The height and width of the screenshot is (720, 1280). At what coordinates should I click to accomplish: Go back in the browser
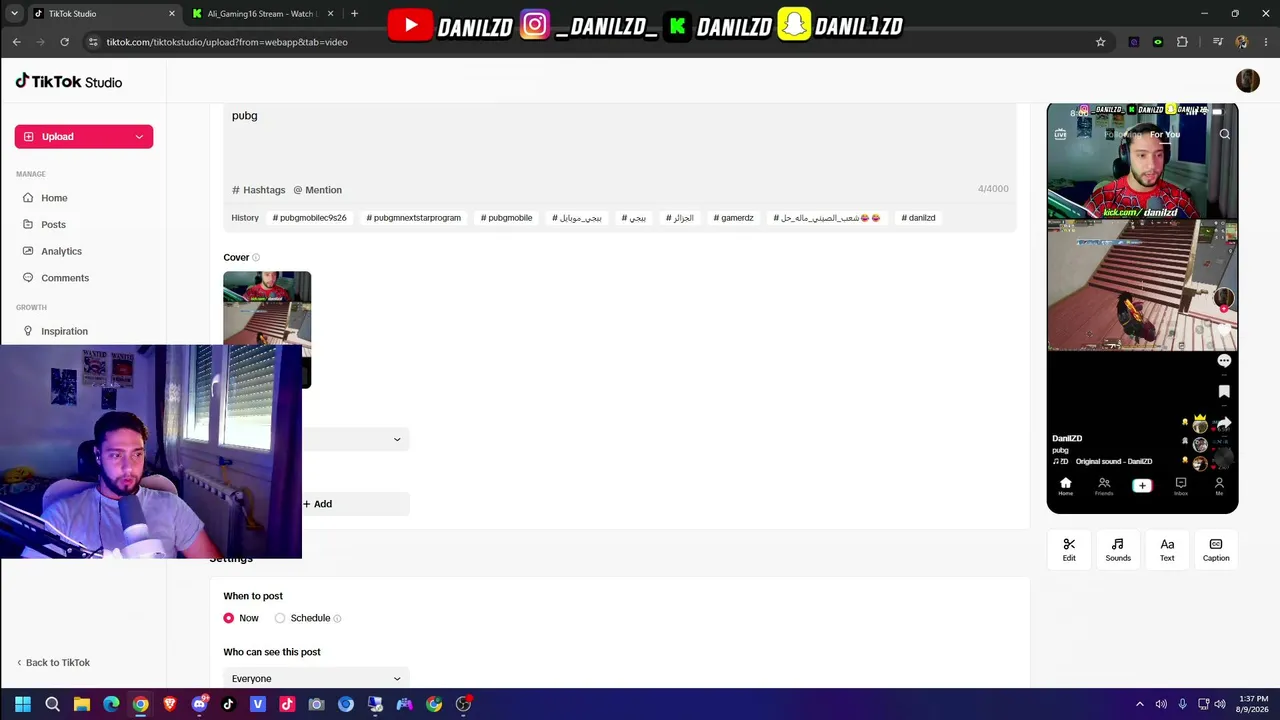(x=16, y=42)
